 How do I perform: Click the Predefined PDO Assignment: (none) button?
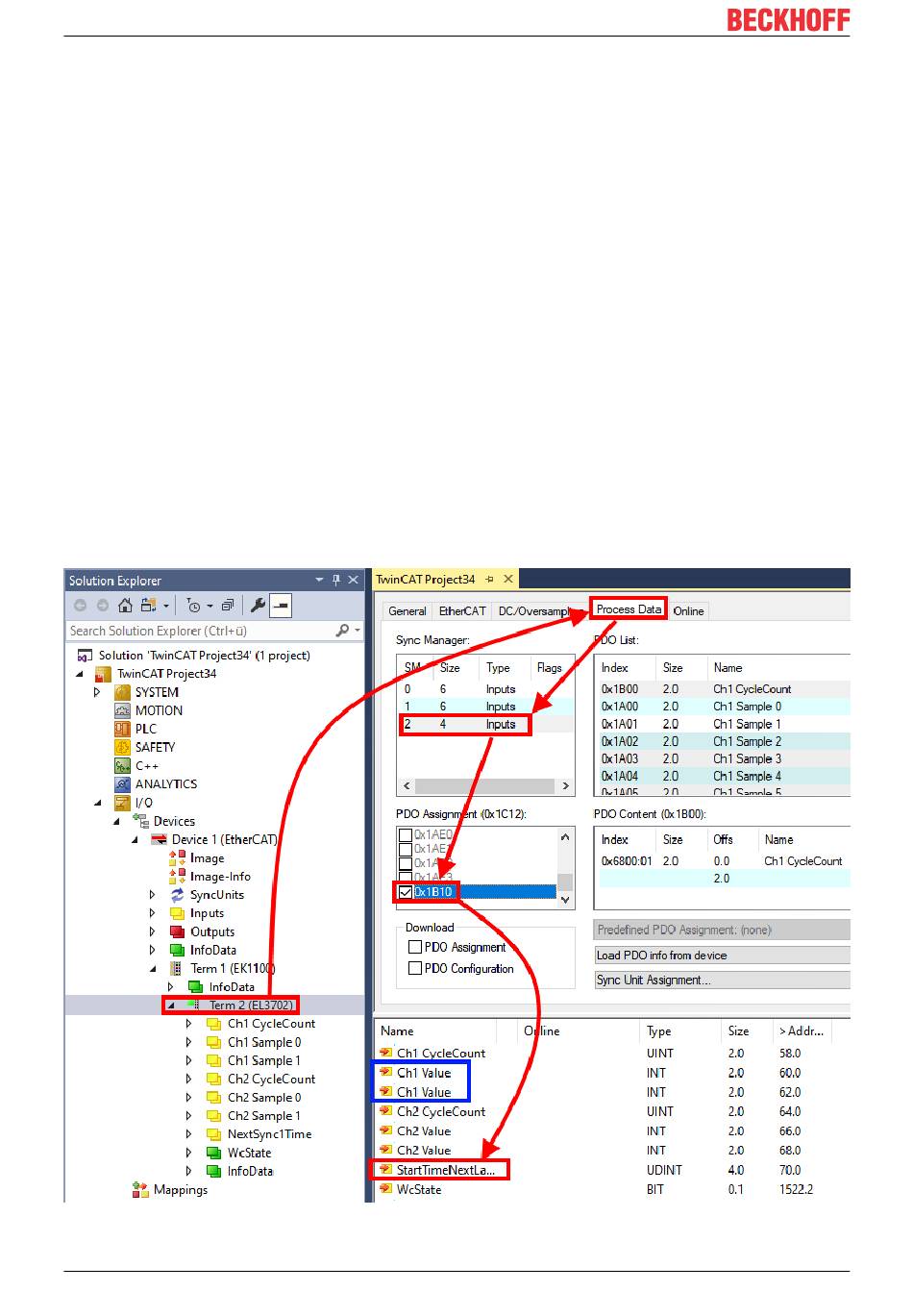tap(723, 930)
